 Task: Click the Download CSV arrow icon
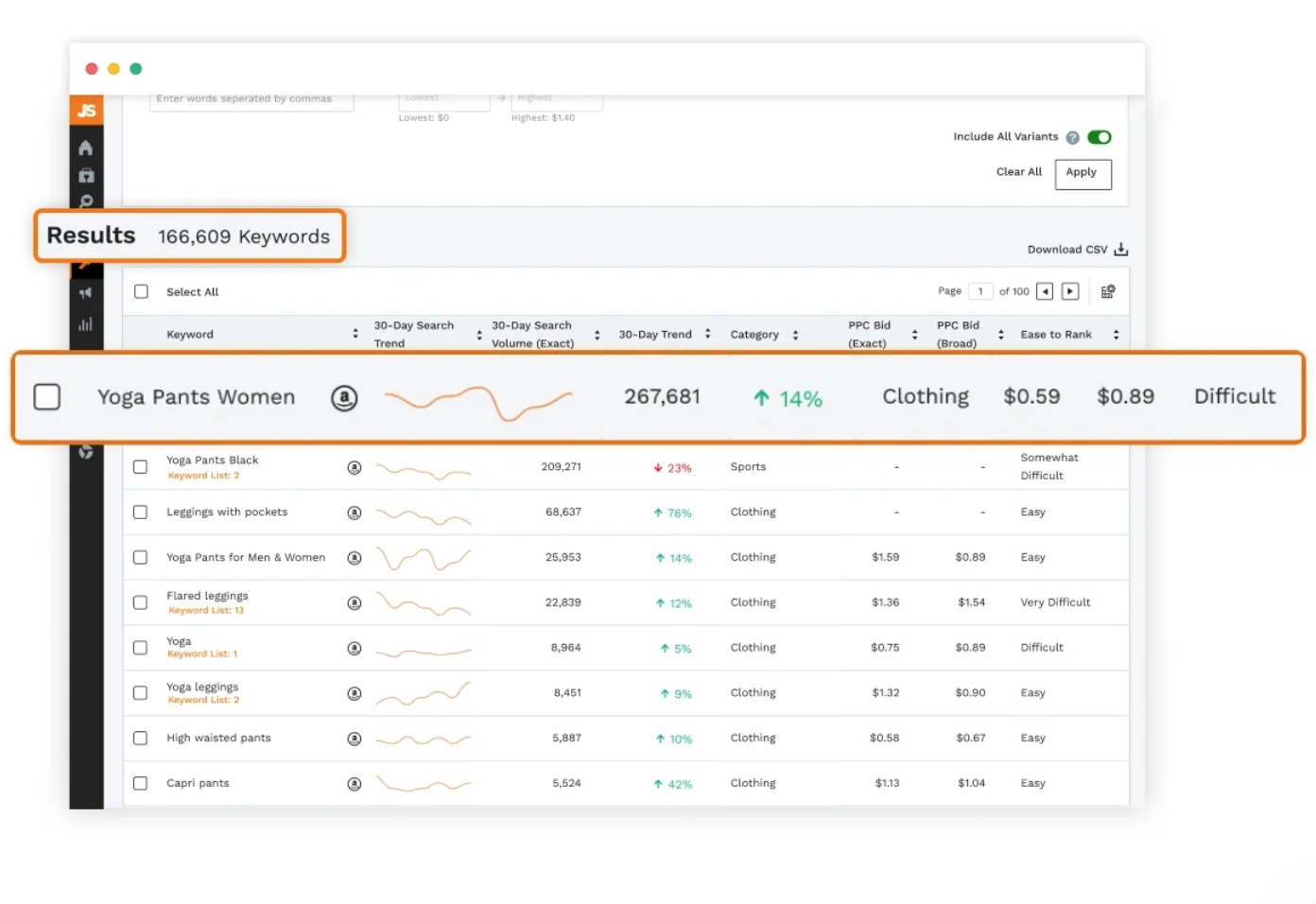1121,250
